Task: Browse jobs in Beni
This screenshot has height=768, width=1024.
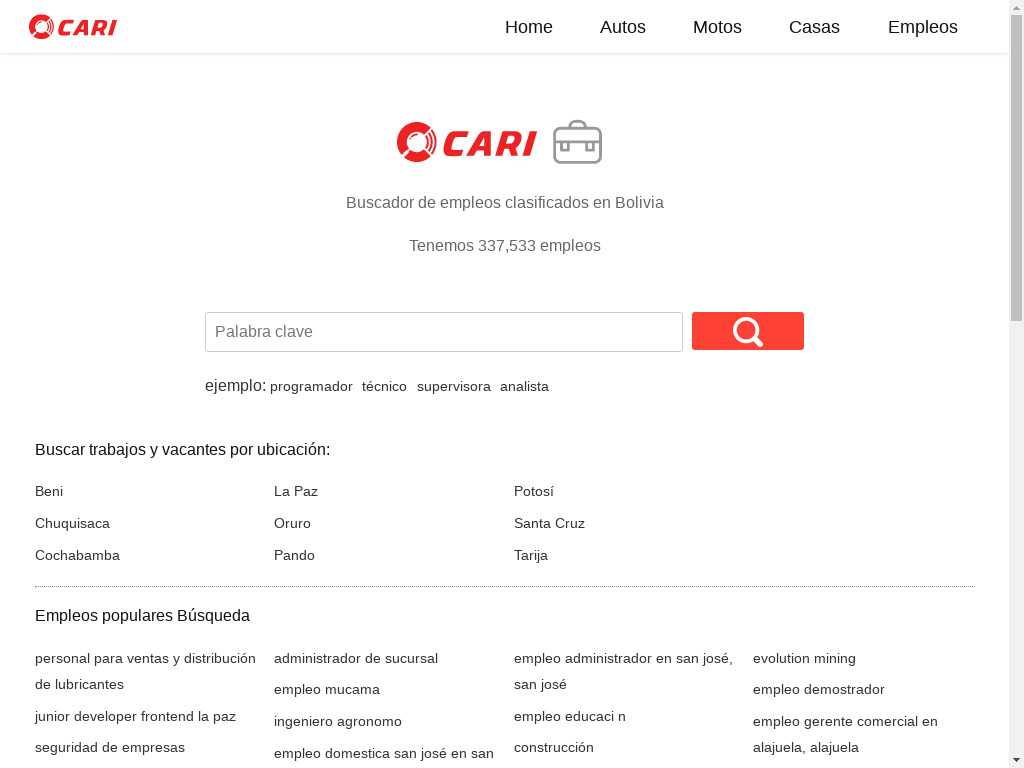Action: pyautogui.click(x=49, y=491)
